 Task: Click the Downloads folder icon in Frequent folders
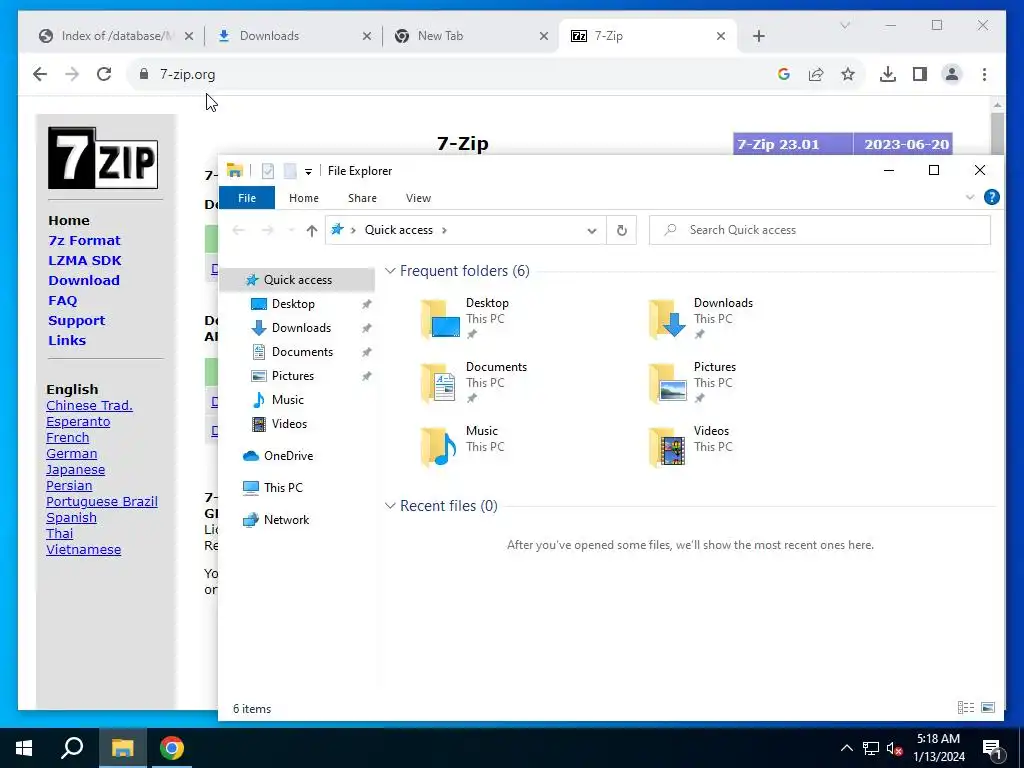coord(667,319)
